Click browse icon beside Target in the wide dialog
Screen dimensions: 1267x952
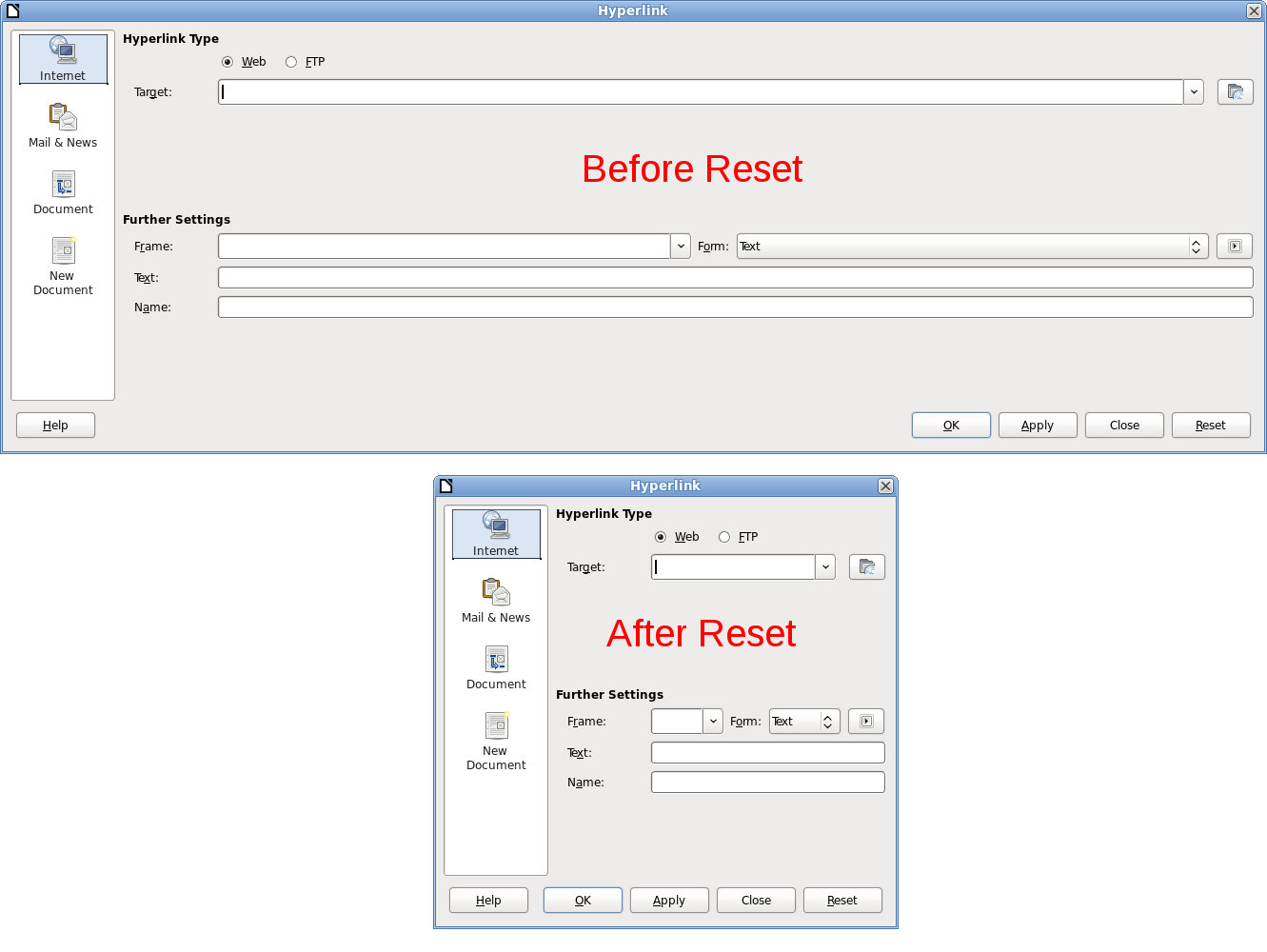tap(1235, 92)
